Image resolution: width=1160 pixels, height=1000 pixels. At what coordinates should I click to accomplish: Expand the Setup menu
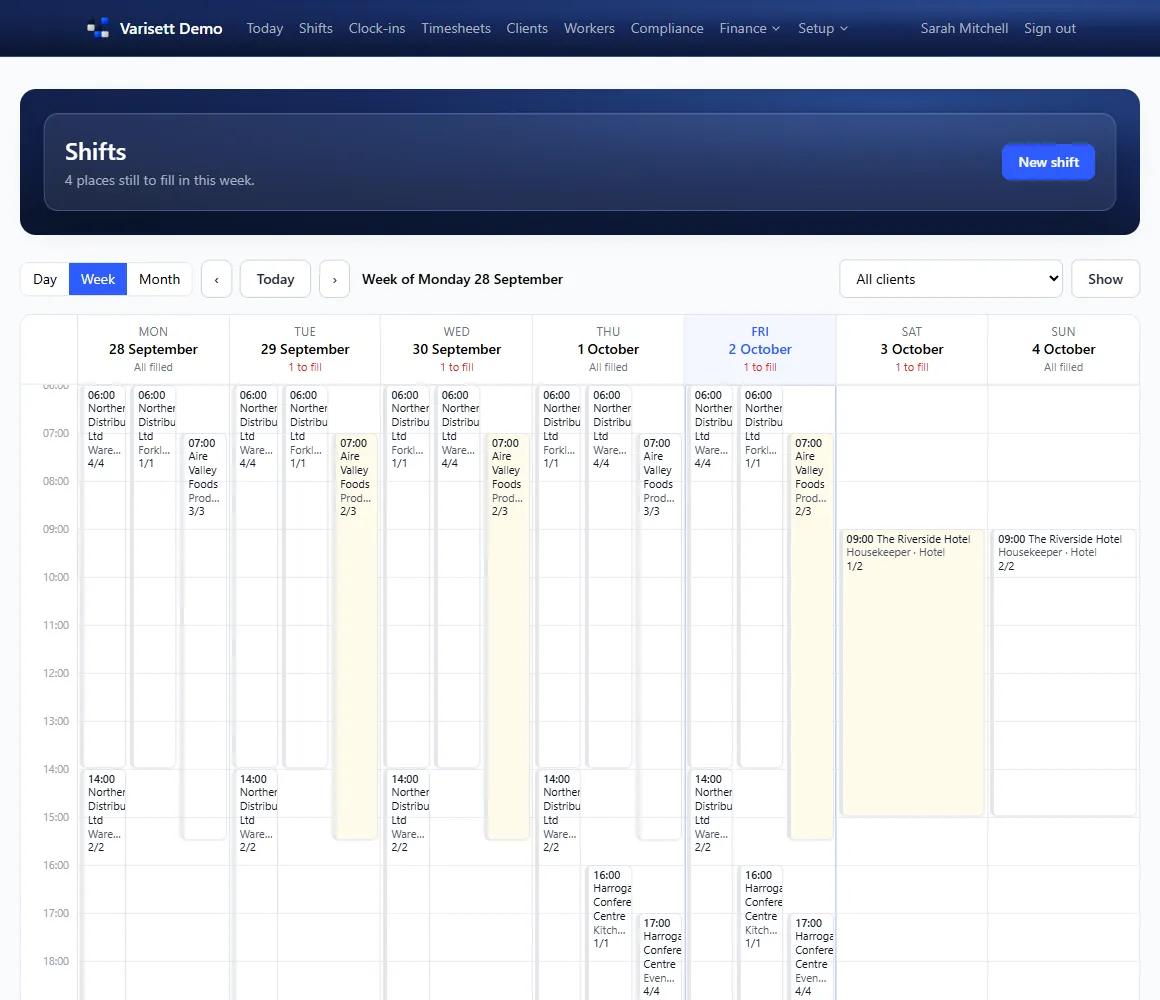coord(823,28)
